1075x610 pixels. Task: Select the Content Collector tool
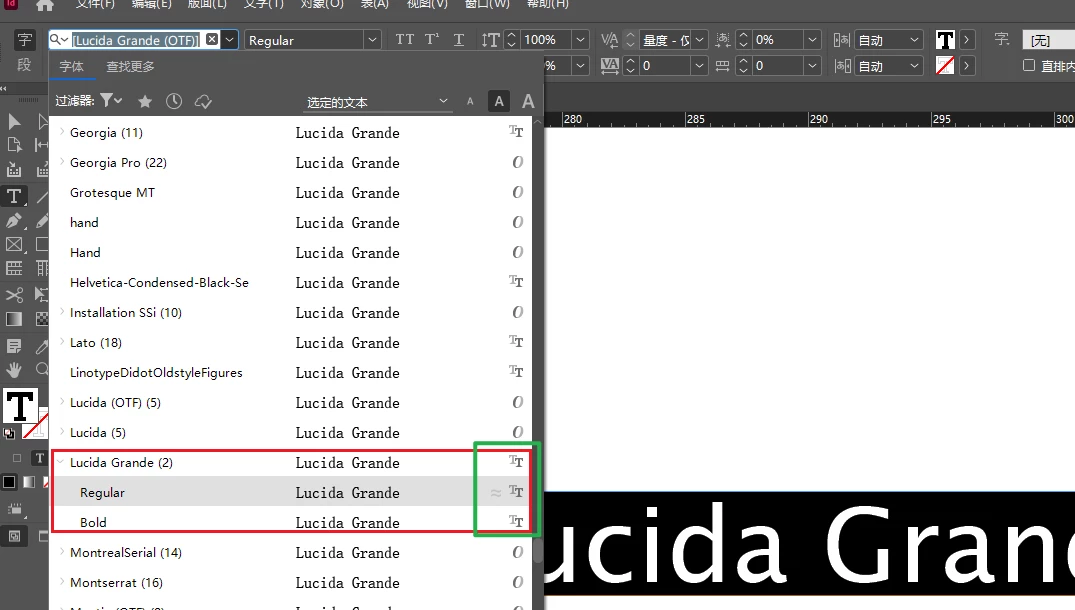point(14,169)
